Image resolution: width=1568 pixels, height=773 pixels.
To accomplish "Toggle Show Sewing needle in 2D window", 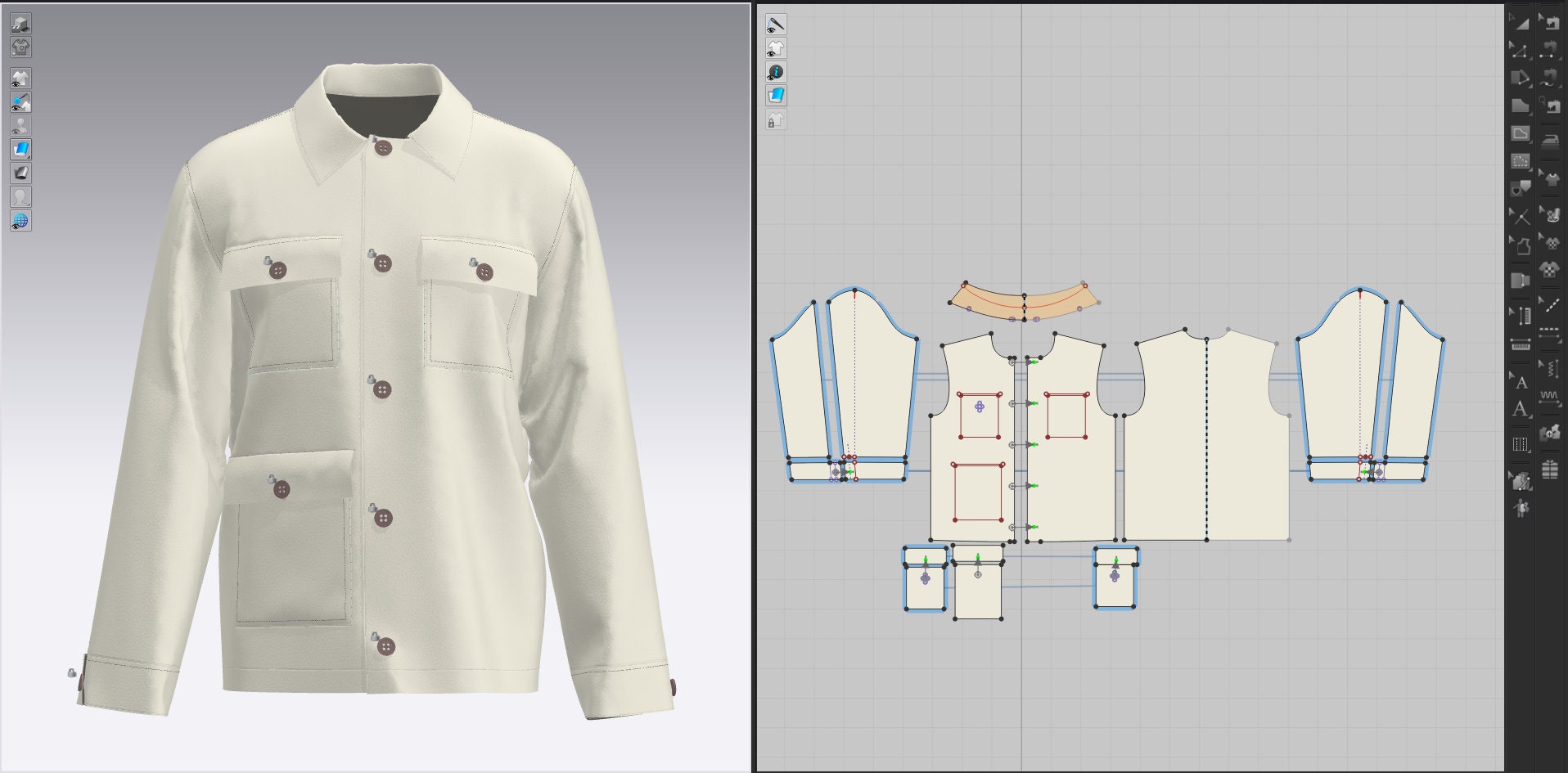I will point(776,25).
